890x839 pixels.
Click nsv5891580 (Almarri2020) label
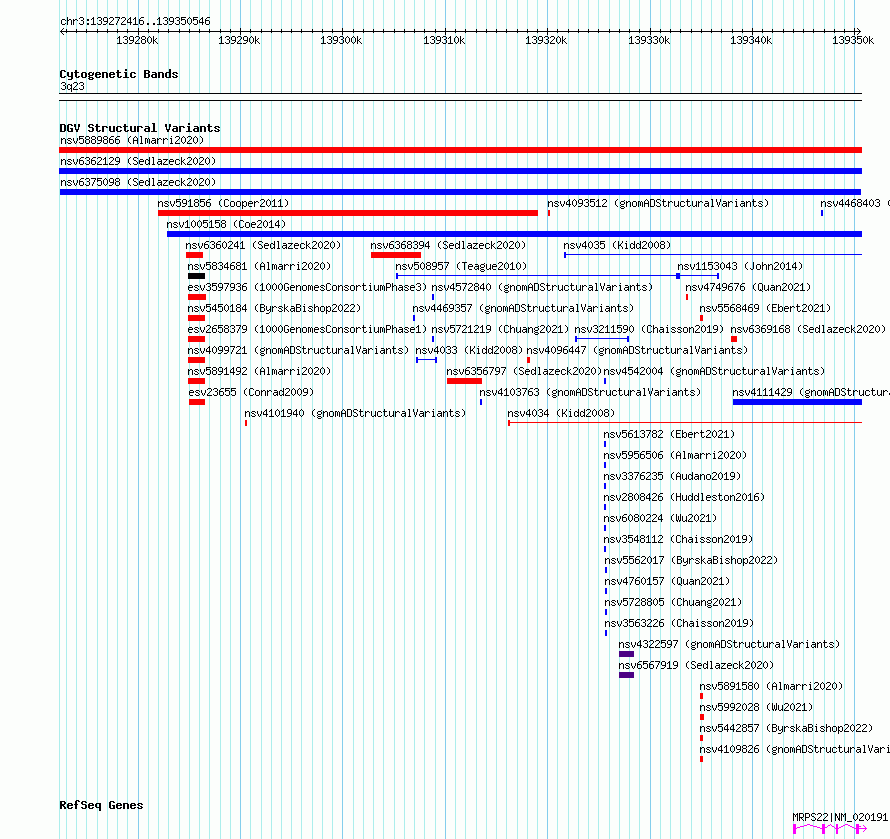(x=771, y=686)
